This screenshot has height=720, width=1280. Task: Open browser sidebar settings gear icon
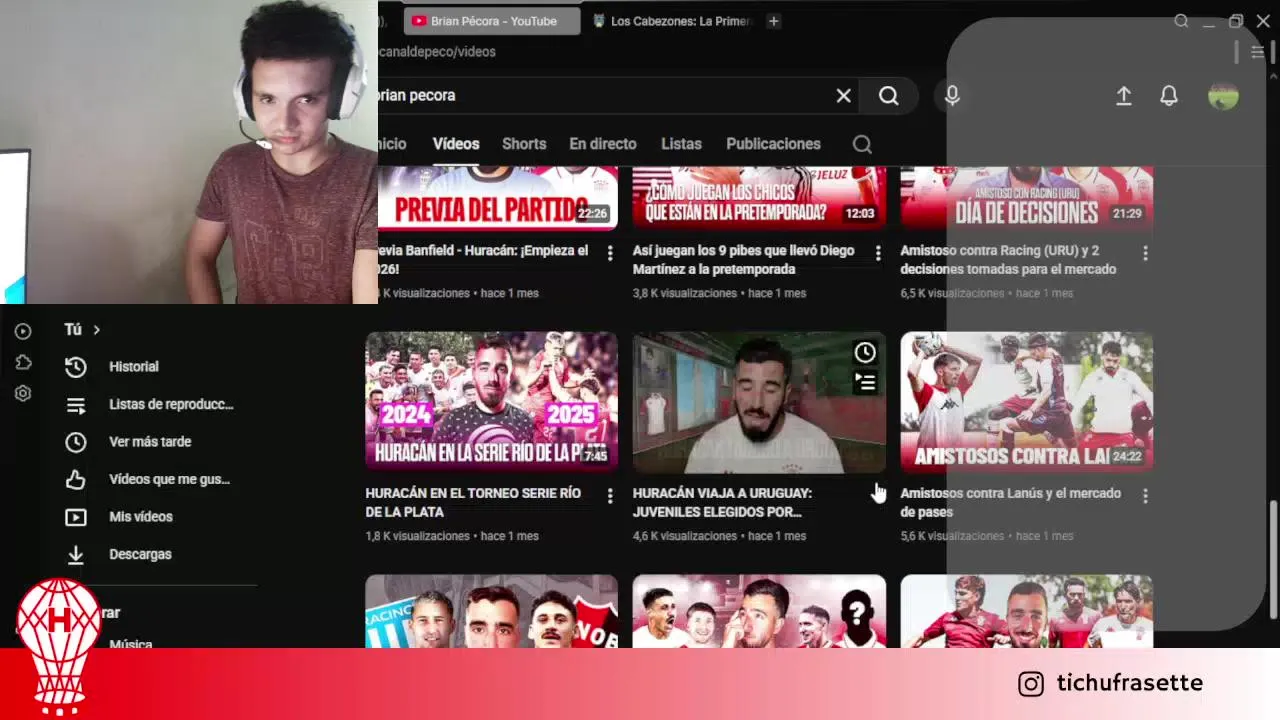[x=23, y=393]
